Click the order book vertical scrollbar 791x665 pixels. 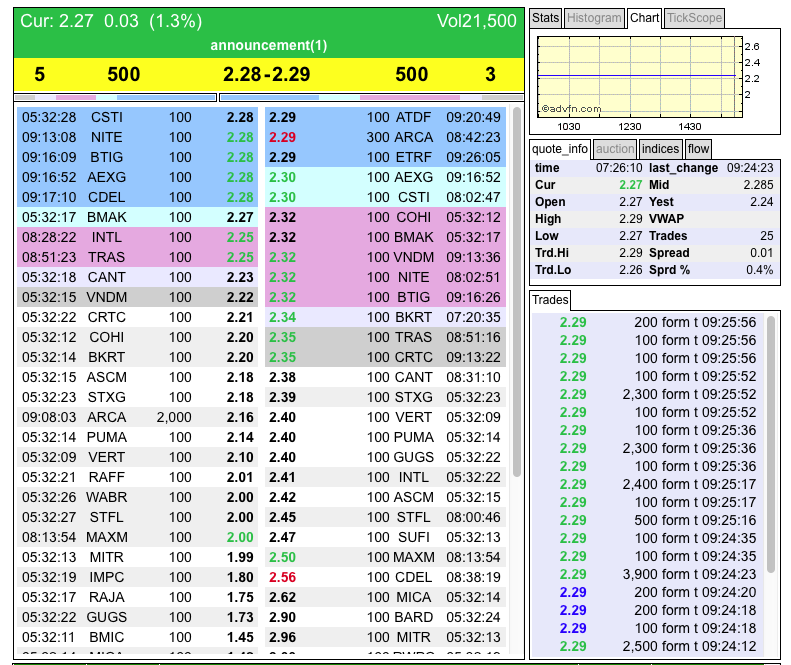(516, 290)
